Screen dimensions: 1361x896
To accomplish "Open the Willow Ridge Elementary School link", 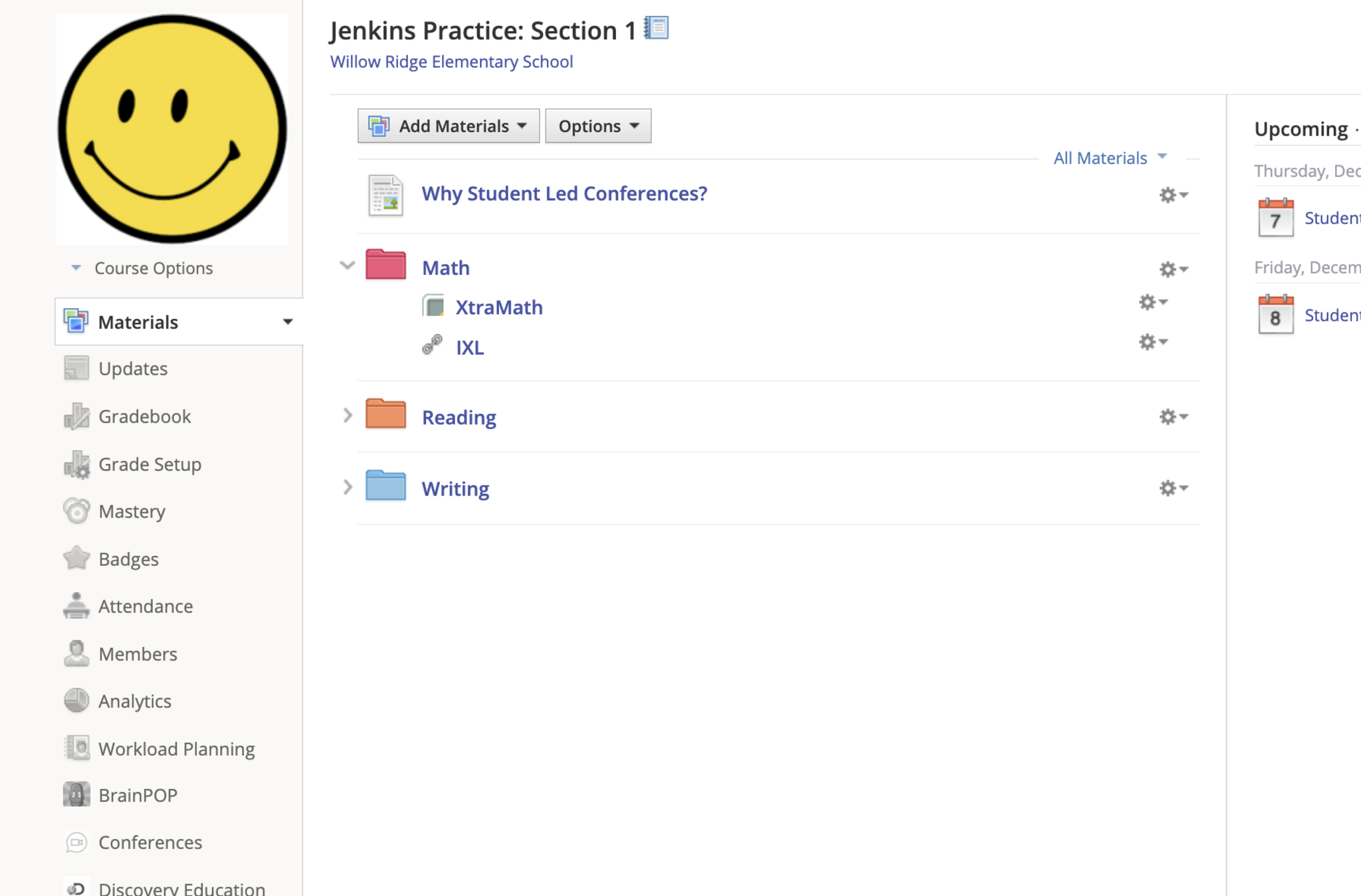I will tap(451, 62).
